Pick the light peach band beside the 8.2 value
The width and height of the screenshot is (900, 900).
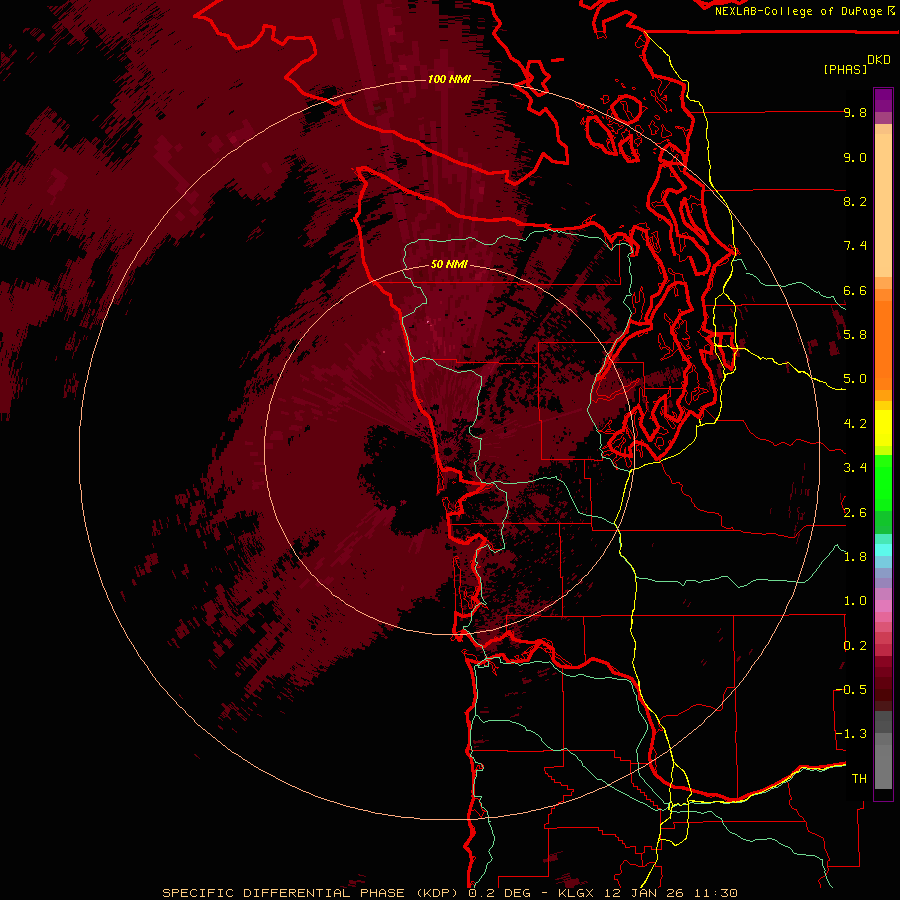(x=883, y=205)
